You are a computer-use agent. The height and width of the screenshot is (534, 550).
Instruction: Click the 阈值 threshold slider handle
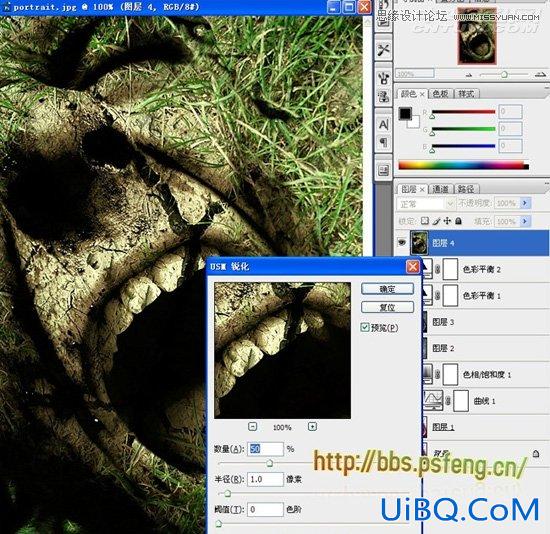(219, 524)
